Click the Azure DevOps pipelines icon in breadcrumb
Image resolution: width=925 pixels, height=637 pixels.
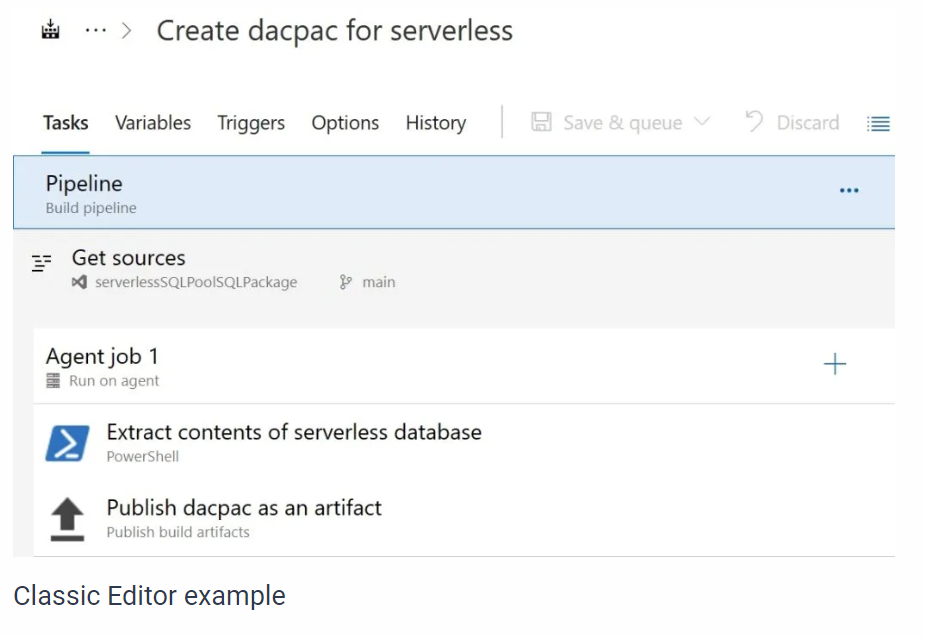pyautogui.click(x=50, y=30)
